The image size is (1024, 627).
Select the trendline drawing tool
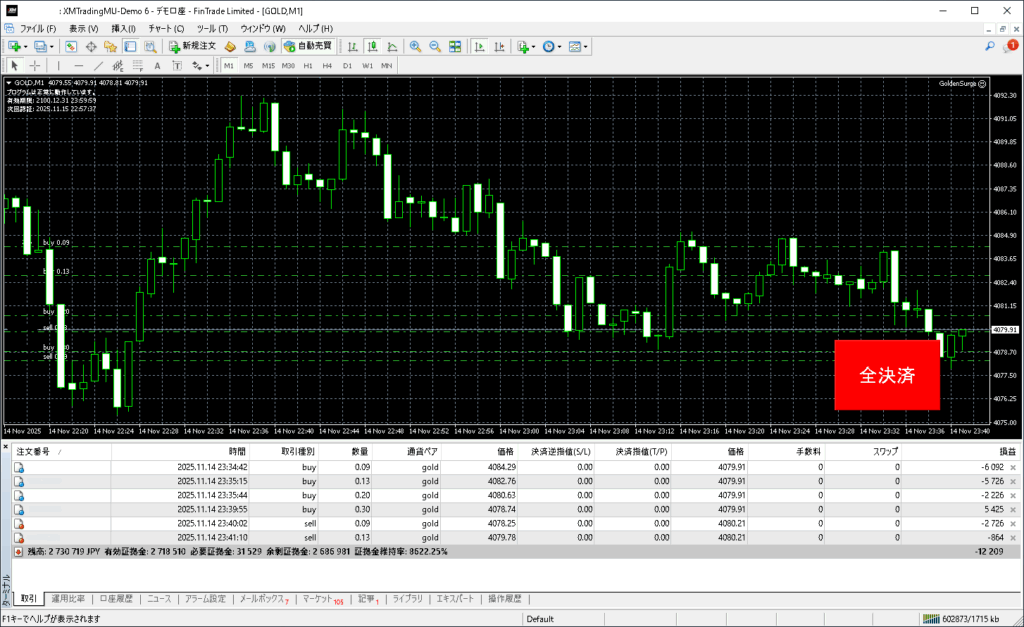[98, 66]
